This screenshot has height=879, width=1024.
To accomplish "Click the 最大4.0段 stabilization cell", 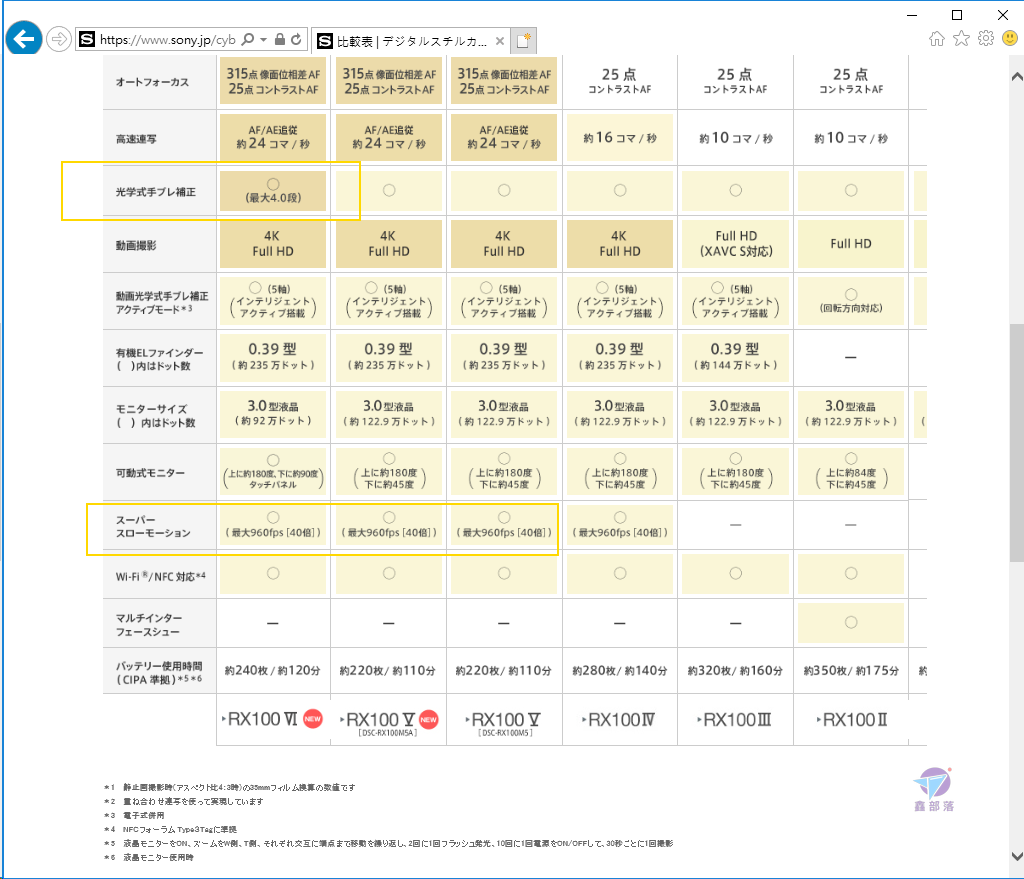I will (273, 191).
